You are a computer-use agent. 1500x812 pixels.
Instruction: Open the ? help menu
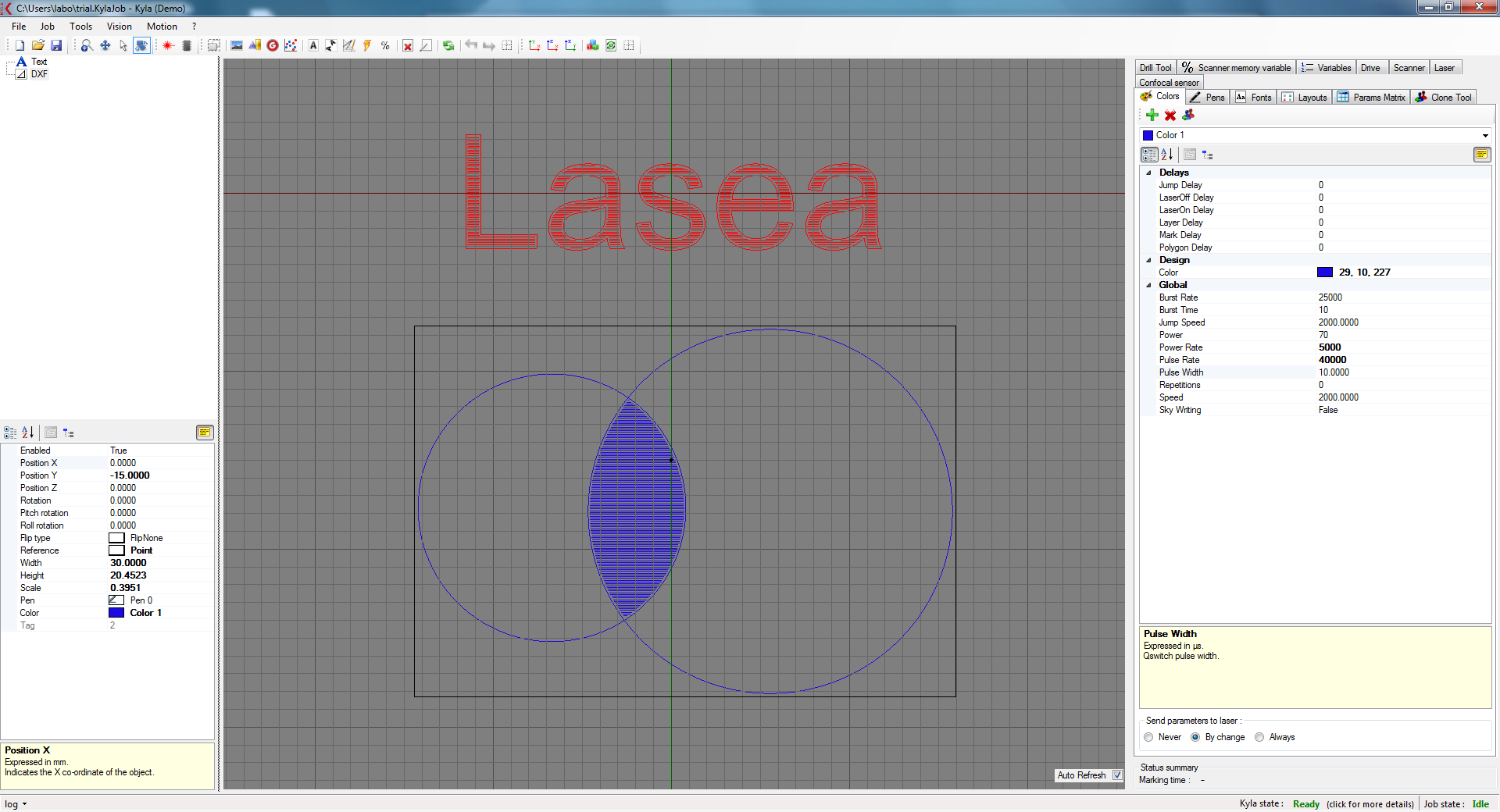195,26
